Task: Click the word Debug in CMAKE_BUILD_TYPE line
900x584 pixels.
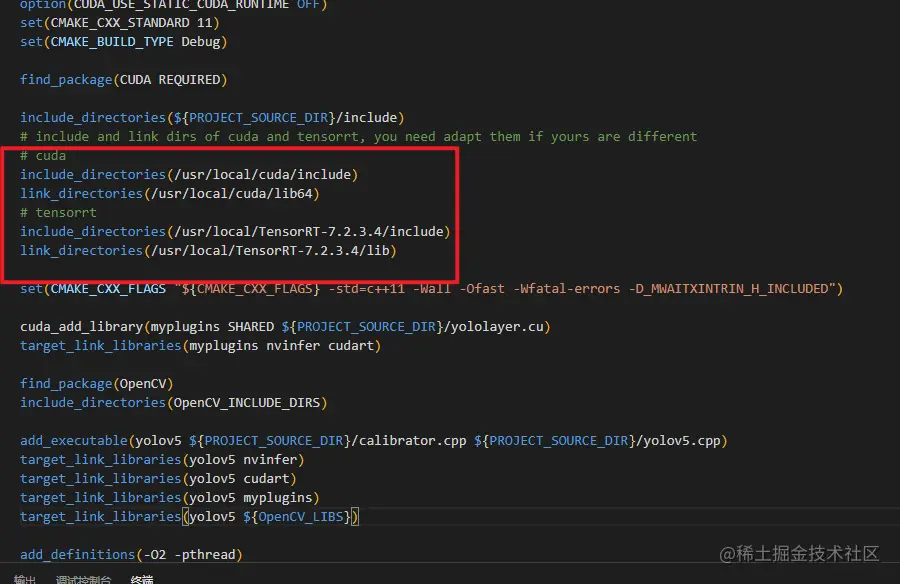Action: [200, 42]
